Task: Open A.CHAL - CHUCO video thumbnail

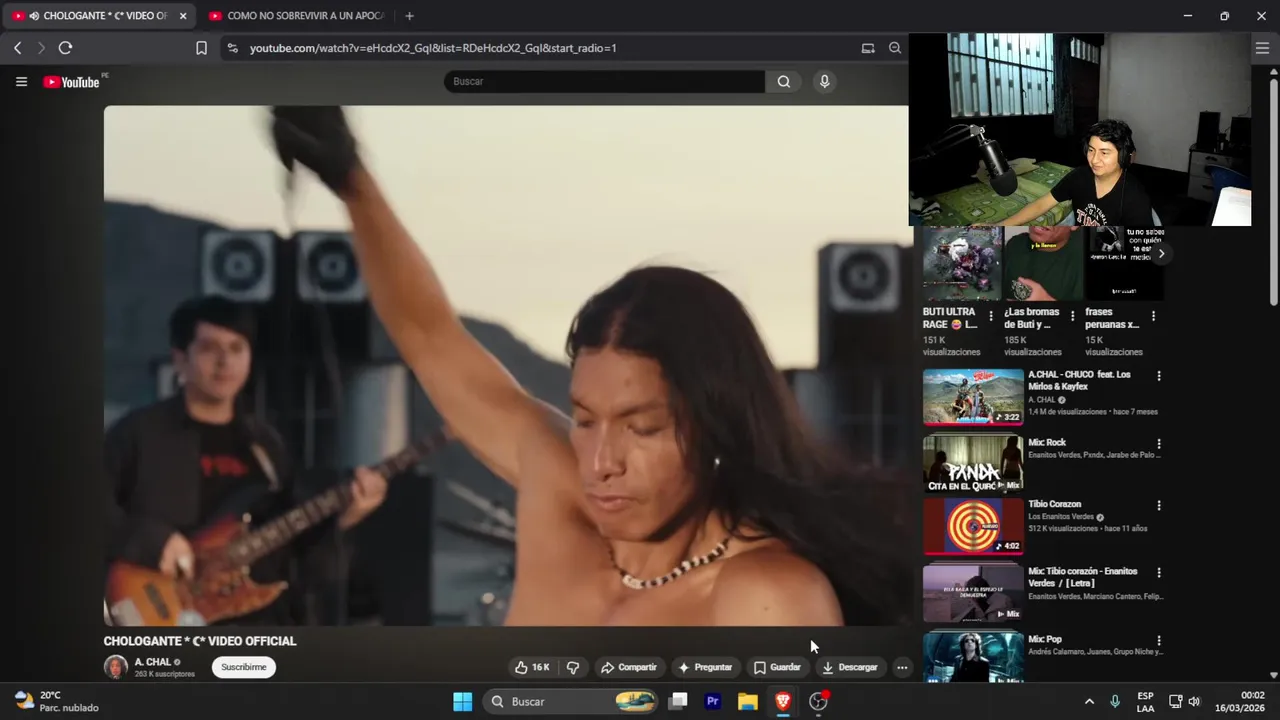Action: [973, 397]
